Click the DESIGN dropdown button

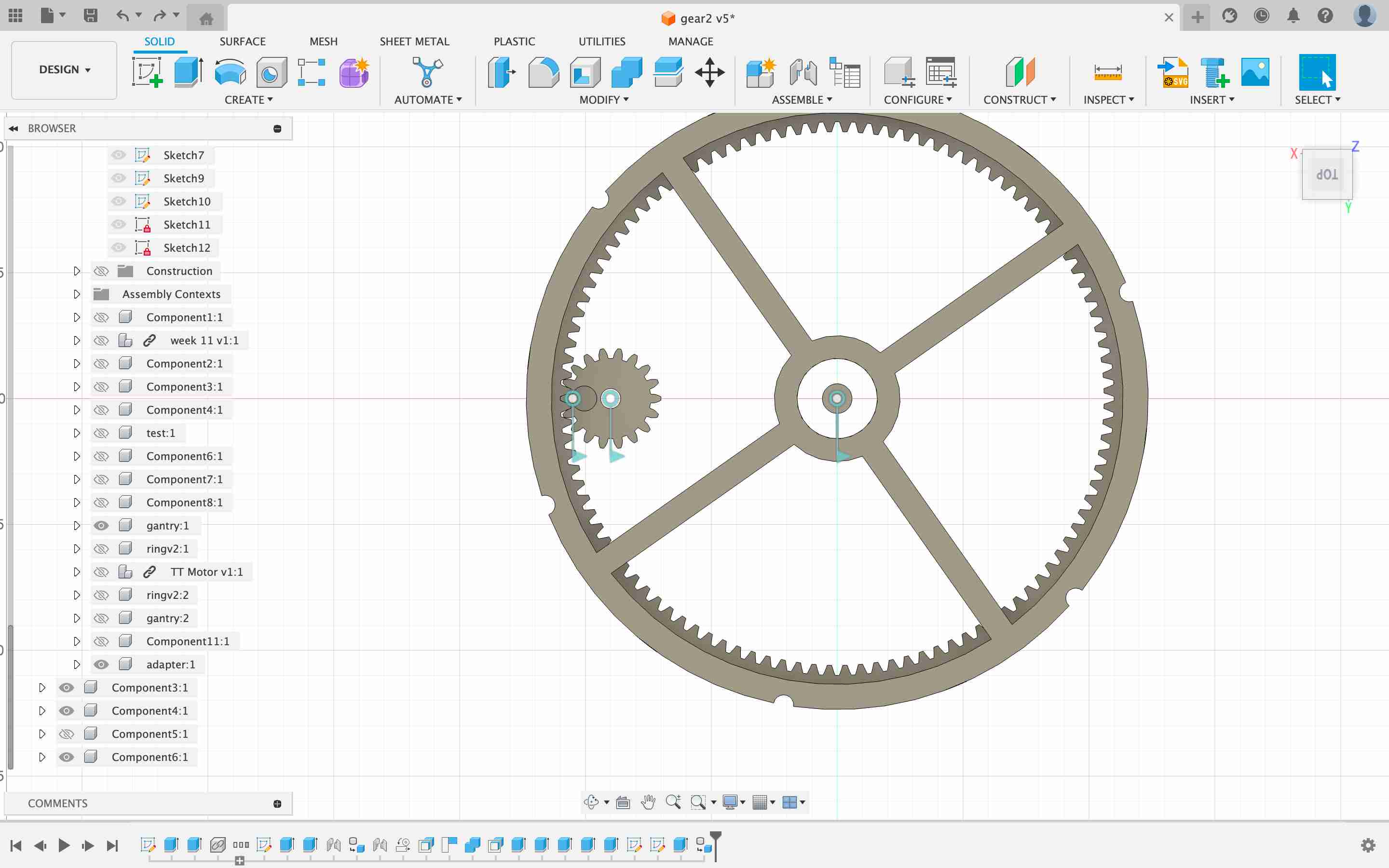tap(64, 69)
